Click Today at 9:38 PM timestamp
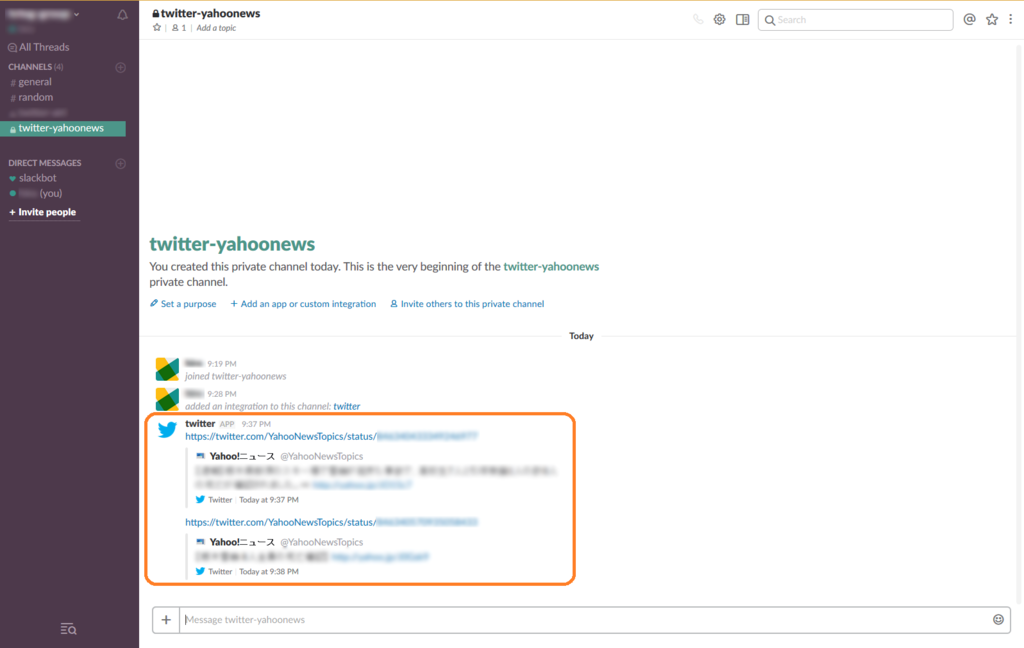1024x648 pixels. click(x=268, y=572)
